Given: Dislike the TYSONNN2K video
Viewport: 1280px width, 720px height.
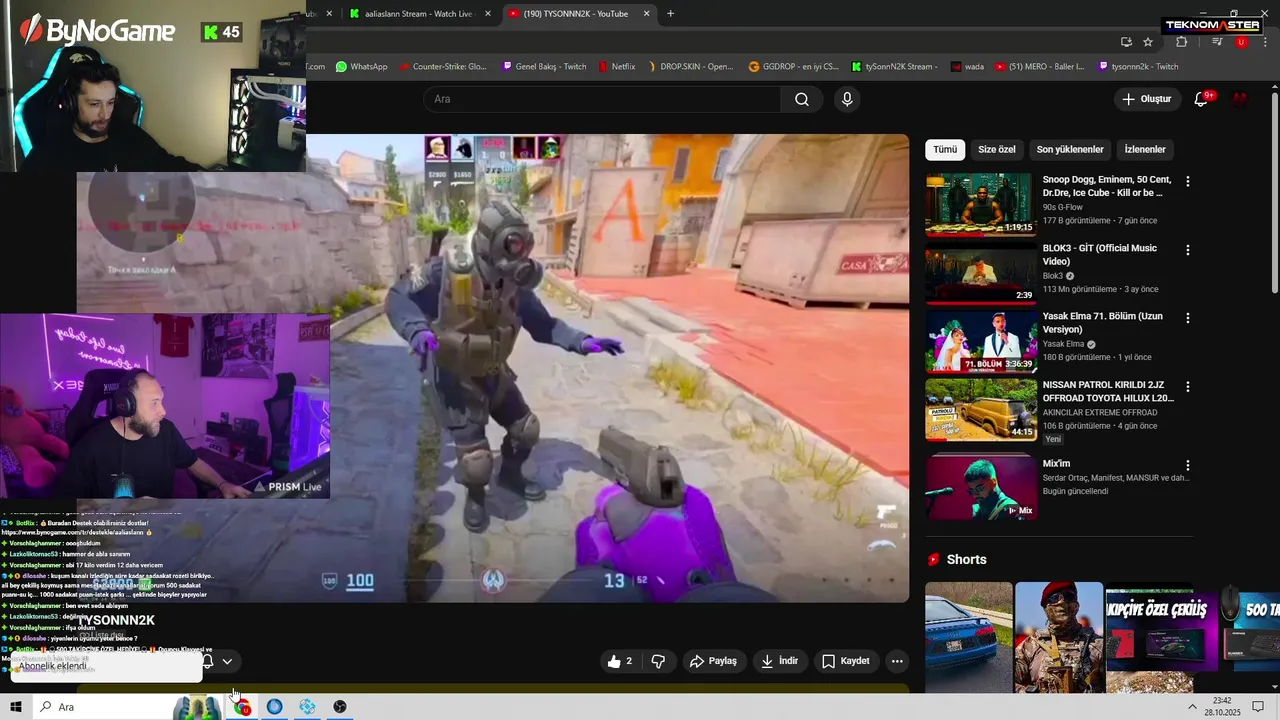Looking at the screenshot, I should [658, 661].
